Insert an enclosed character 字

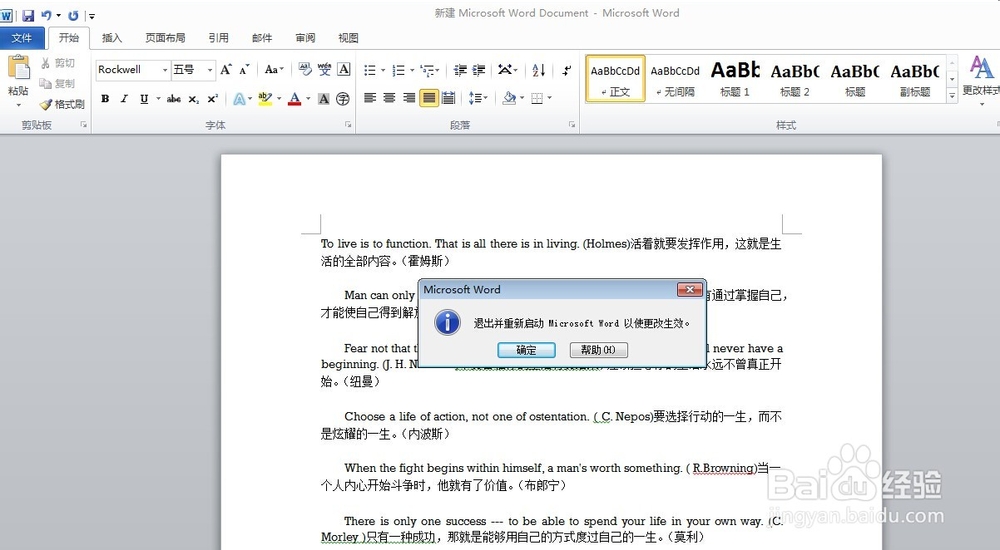[343, 98]
